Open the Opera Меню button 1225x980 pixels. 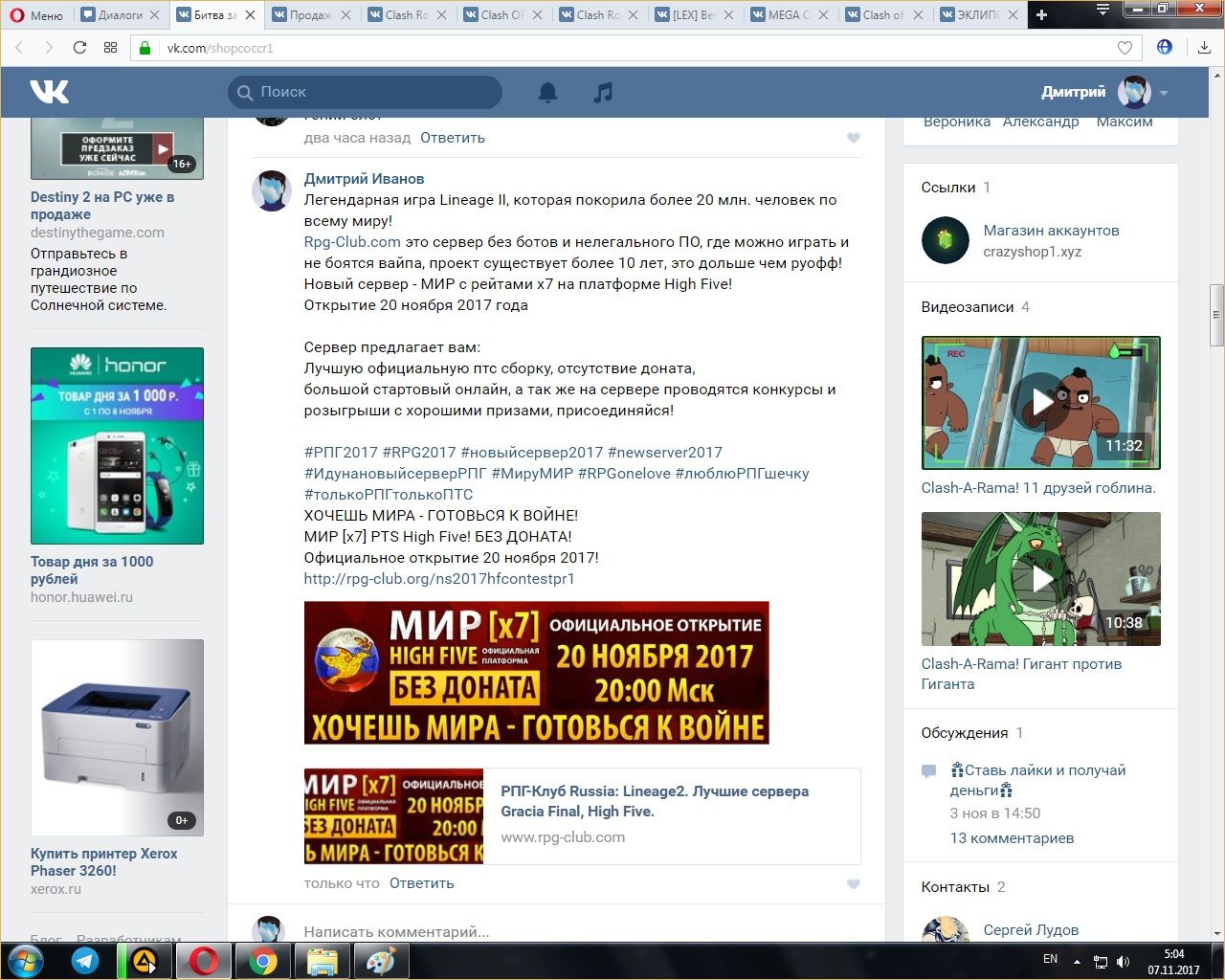click(36, 14)
